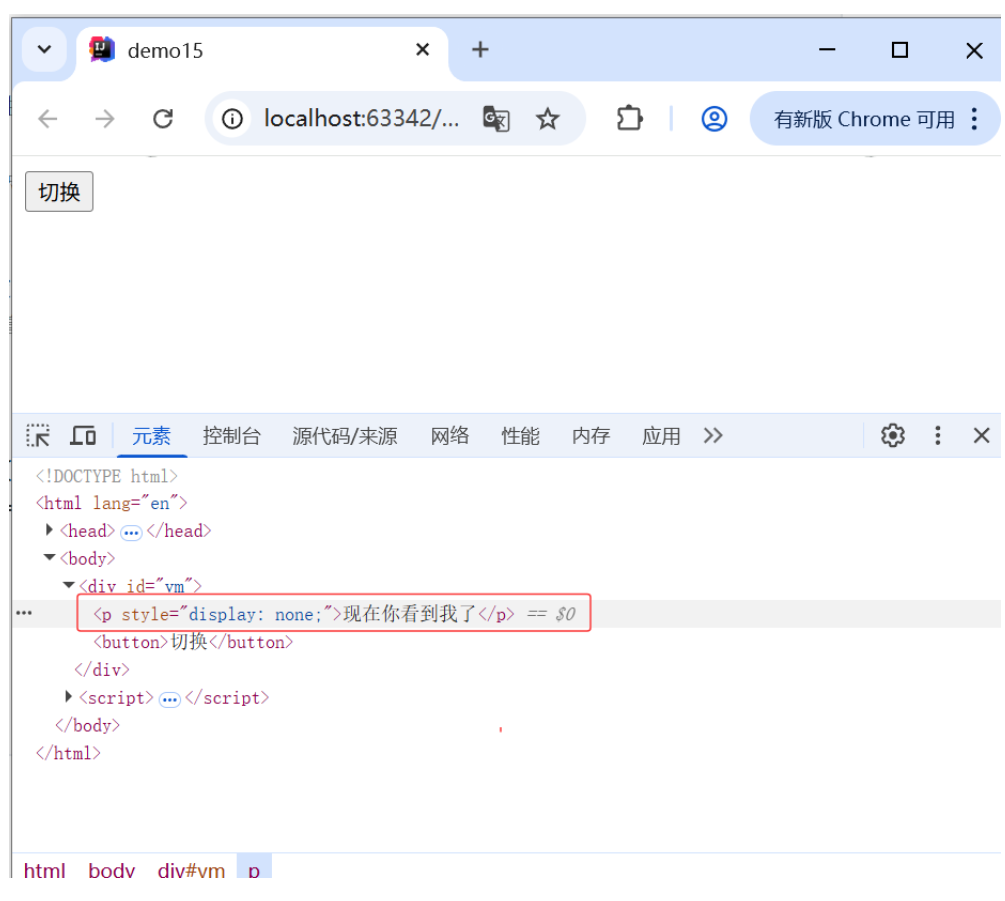Minimize the Chrome window
Screen dimensions: 1005x901
click(x=827, y=49)
